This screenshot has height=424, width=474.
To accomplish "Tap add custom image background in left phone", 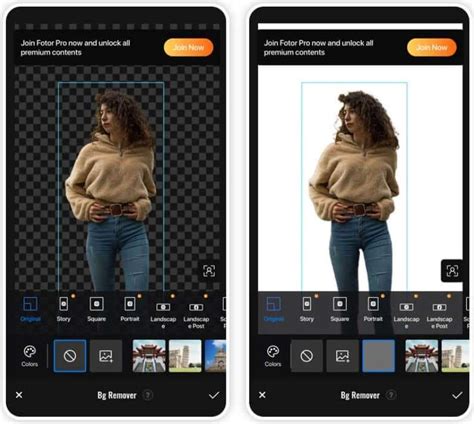I will coord(106,356).
